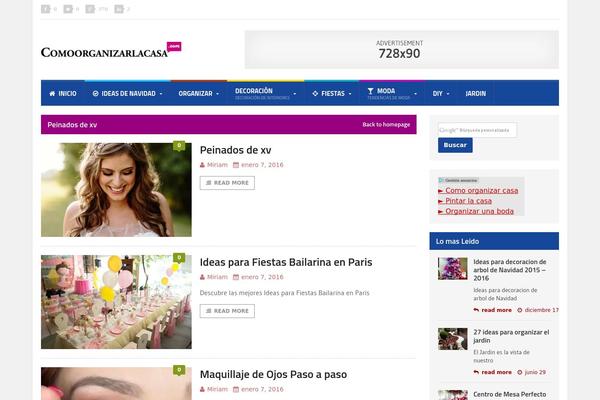The image size is (600, 400).
Task: Open the Jardin menu item
Action: (476, 93)
